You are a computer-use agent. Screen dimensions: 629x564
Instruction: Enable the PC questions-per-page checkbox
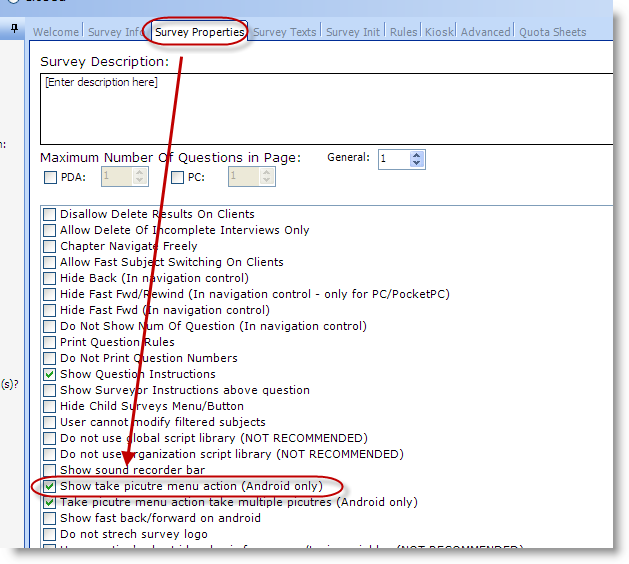tap(177, 177)
